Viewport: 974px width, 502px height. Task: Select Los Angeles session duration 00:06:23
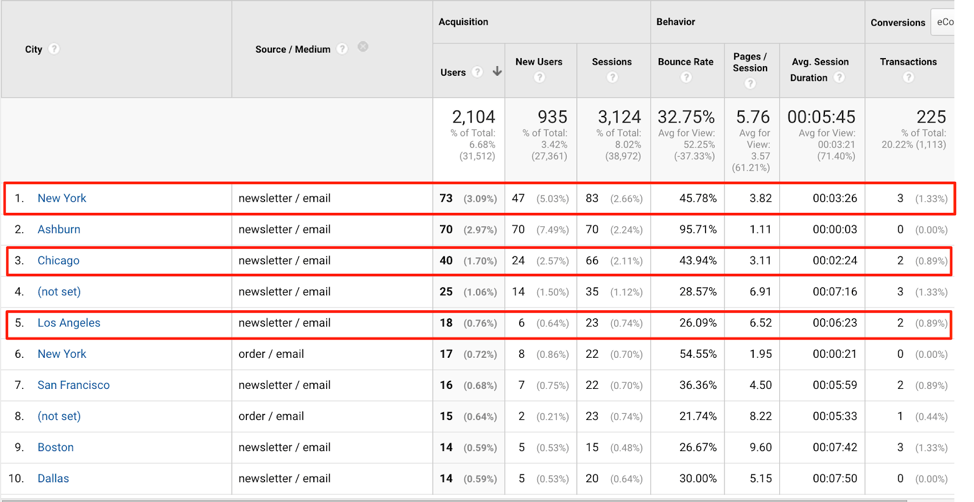(x=835, y=322)
